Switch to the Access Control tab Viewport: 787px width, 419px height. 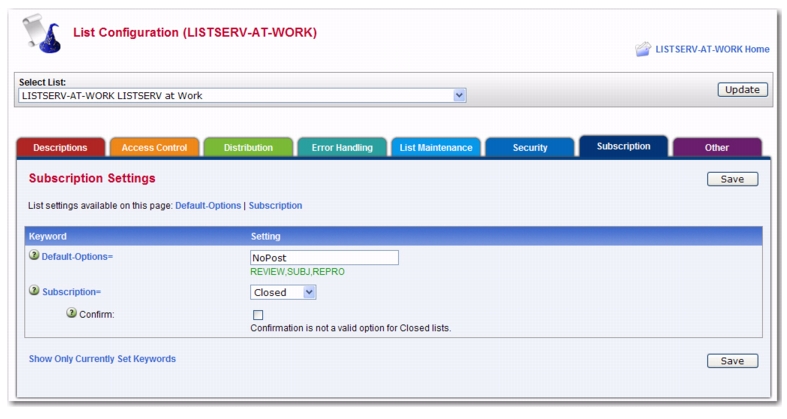click(x=154, y=148)
